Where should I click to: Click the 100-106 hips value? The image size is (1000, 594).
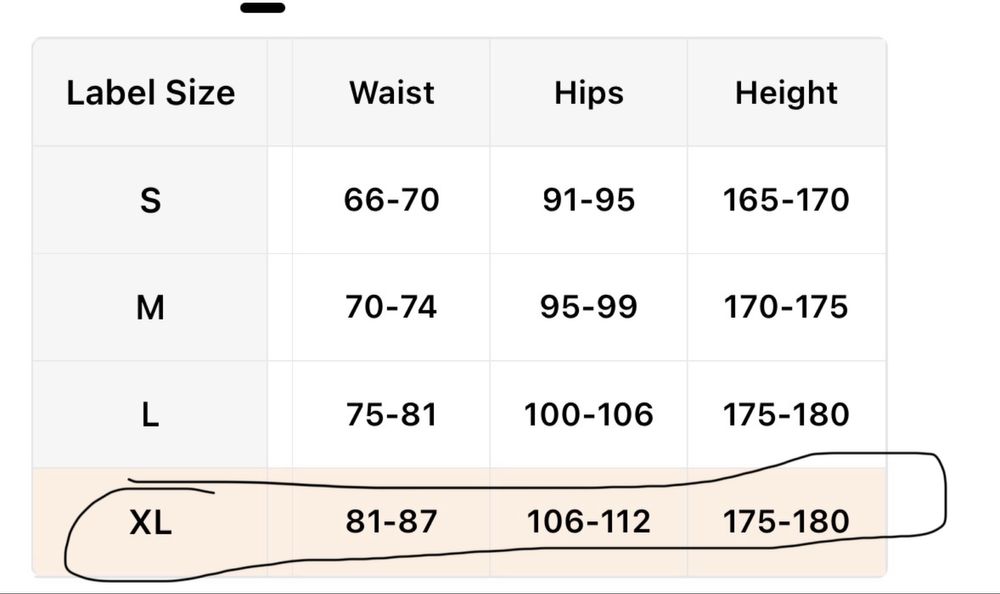(x=588, y=414)
